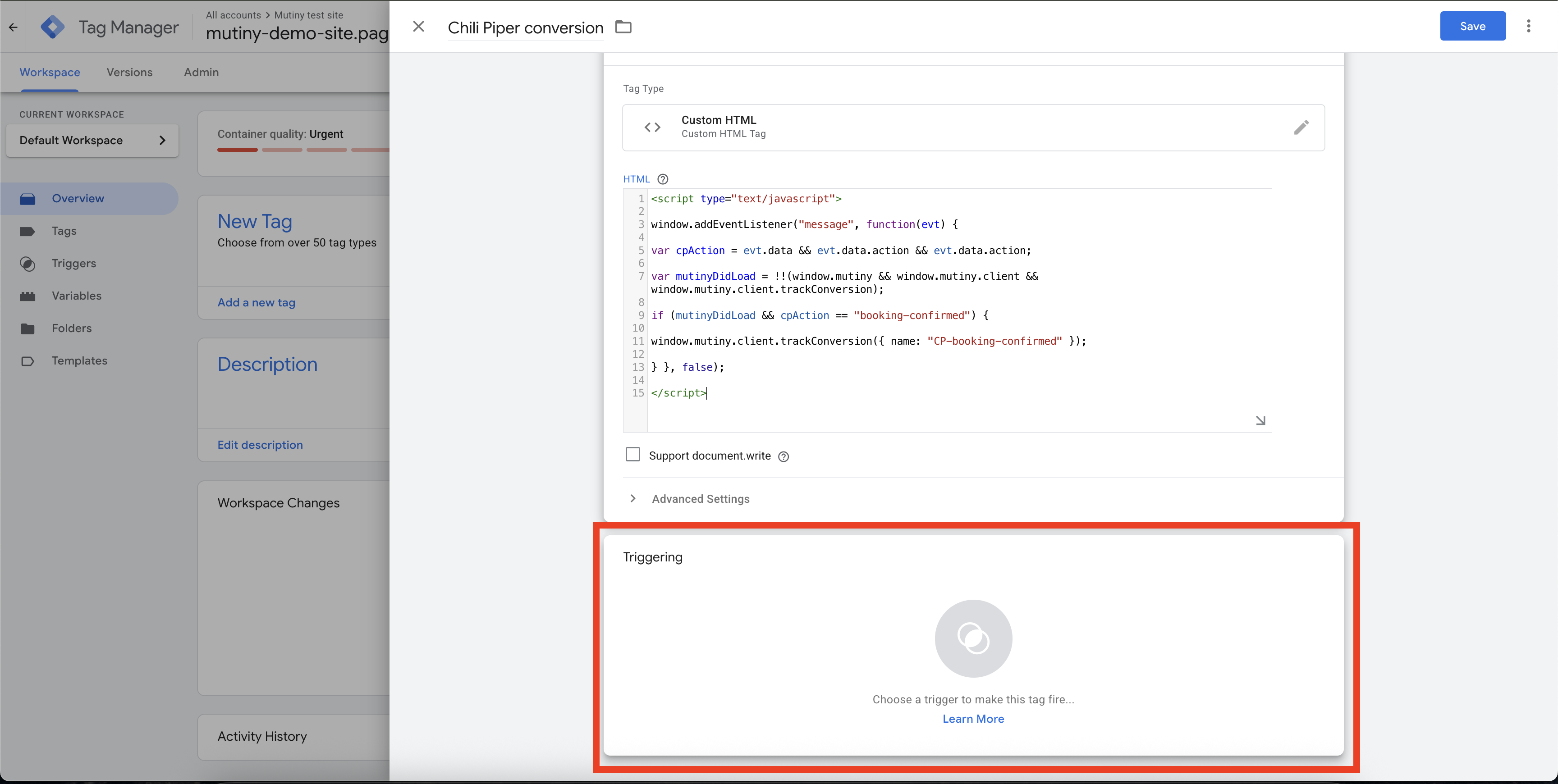1558x784 pixels.
Task: Switch to the Workspace tab
Action: 50,72
